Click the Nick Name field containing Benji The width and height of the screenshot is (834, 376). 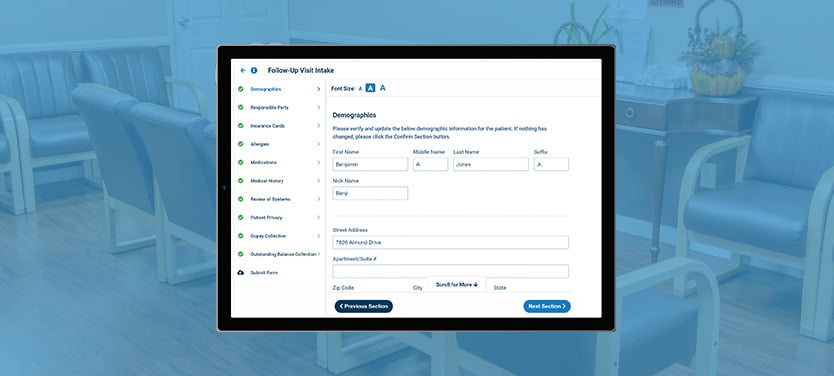tap(370, 193)
